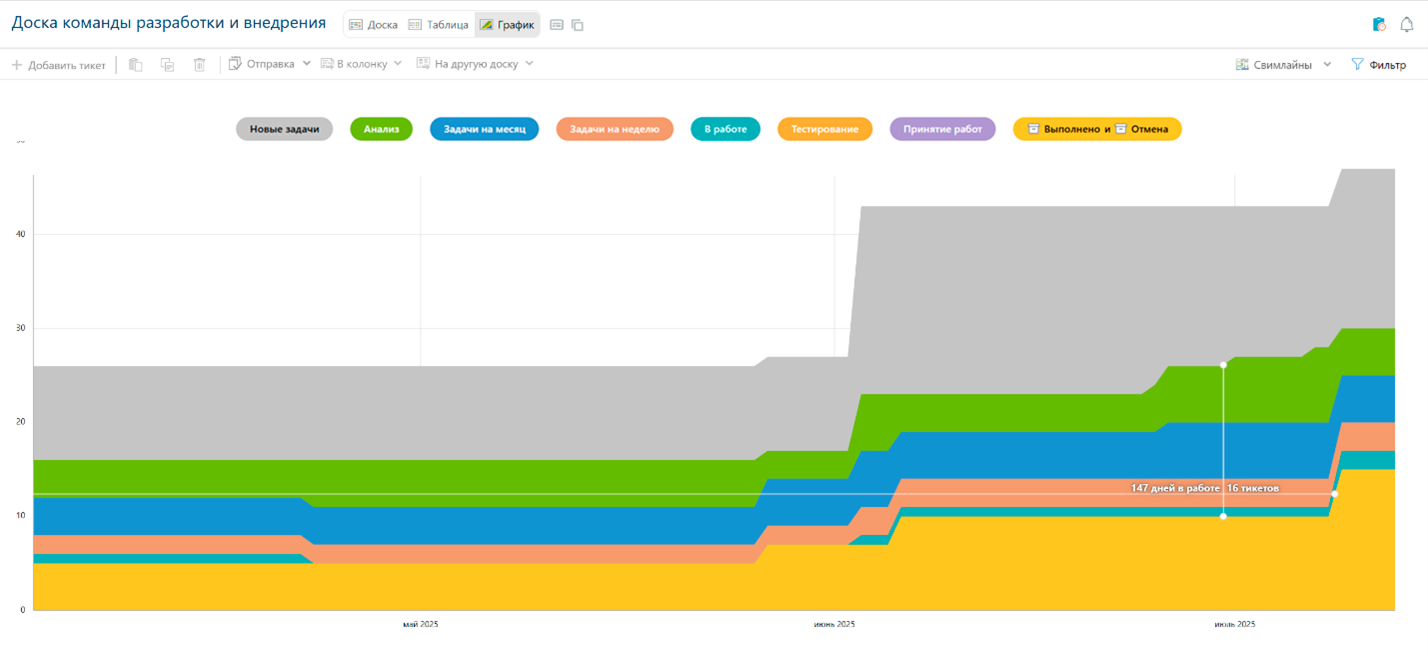The height and width of the screenshot is (654, 1428).
Task: Click the paste ticket clipboard icon
Action: 136,64
